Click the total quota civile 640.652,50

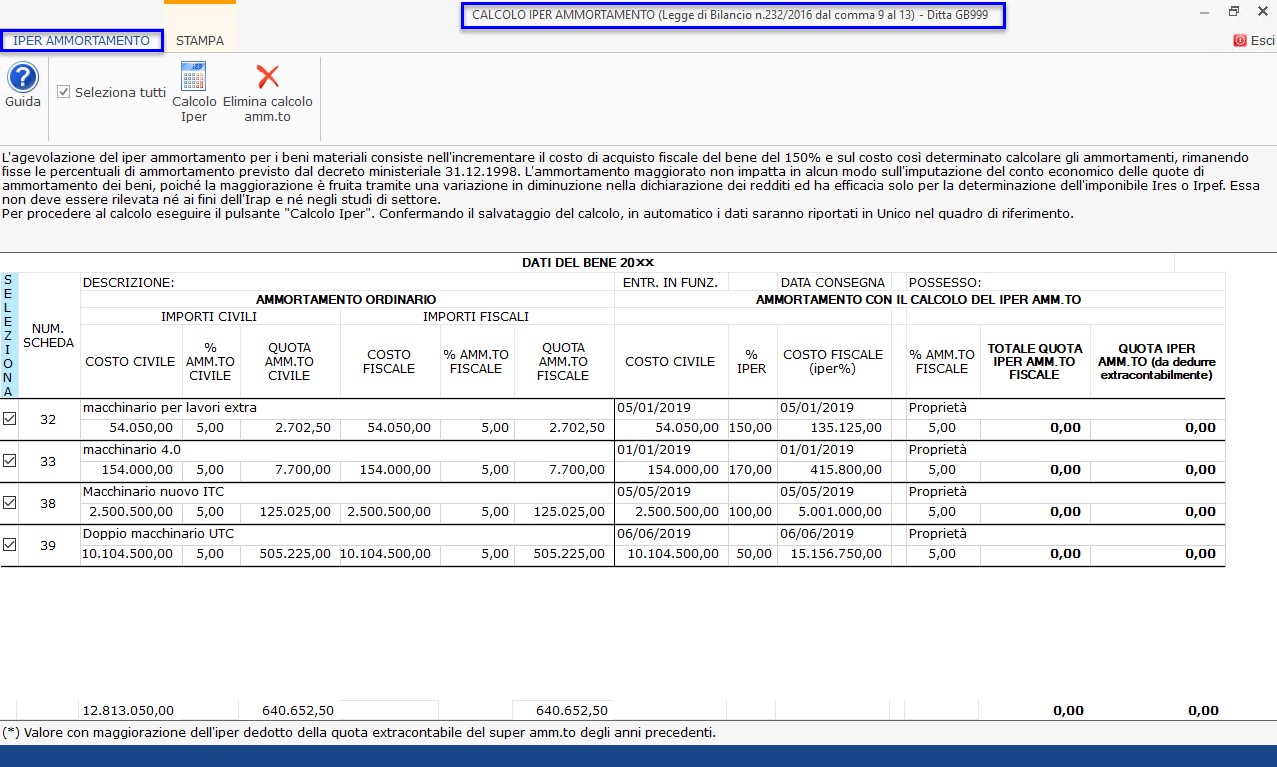[297, 710]
